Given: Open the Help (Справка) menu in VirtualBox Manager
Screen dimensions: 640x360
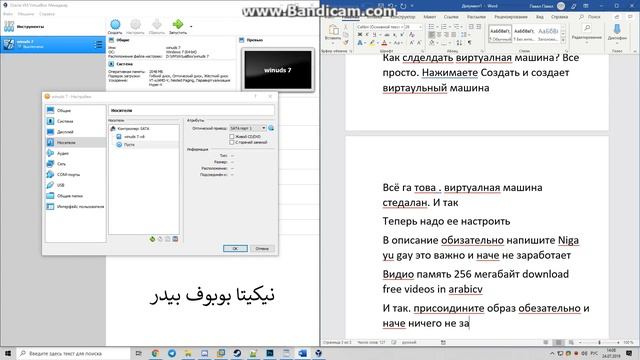Looking at the screenshot, I should point(47,14).
